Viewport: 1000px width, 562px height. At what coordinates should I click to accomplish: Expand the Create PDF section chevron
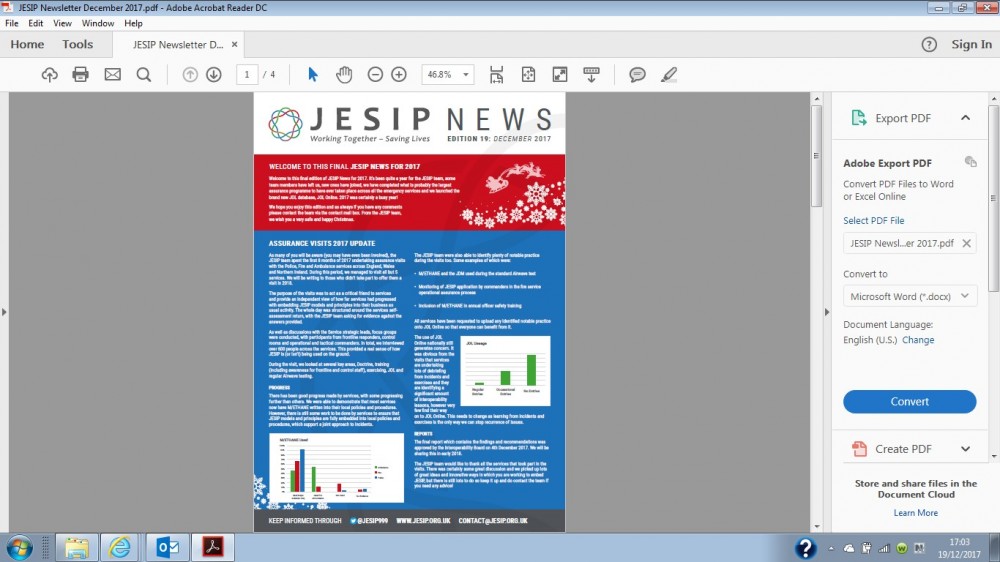[x=965, y=449]
